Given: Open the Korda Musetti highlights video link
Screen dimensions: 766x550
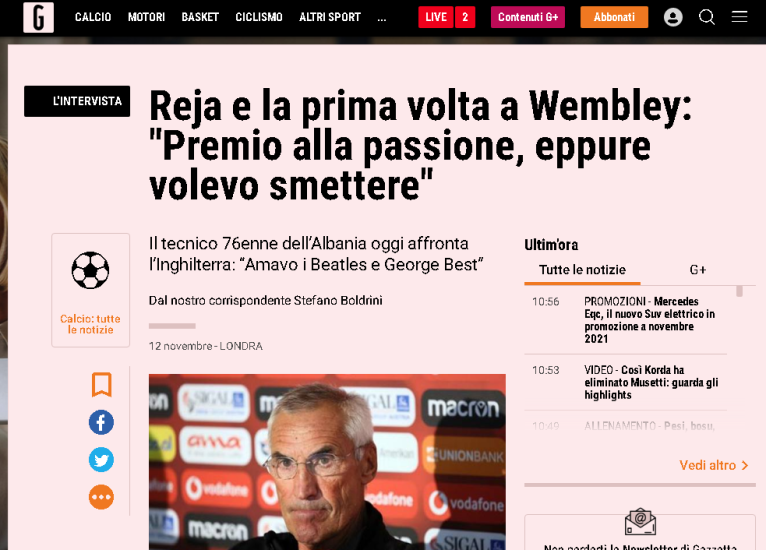Looking at the screenshot, I should [x=651, y=382].
